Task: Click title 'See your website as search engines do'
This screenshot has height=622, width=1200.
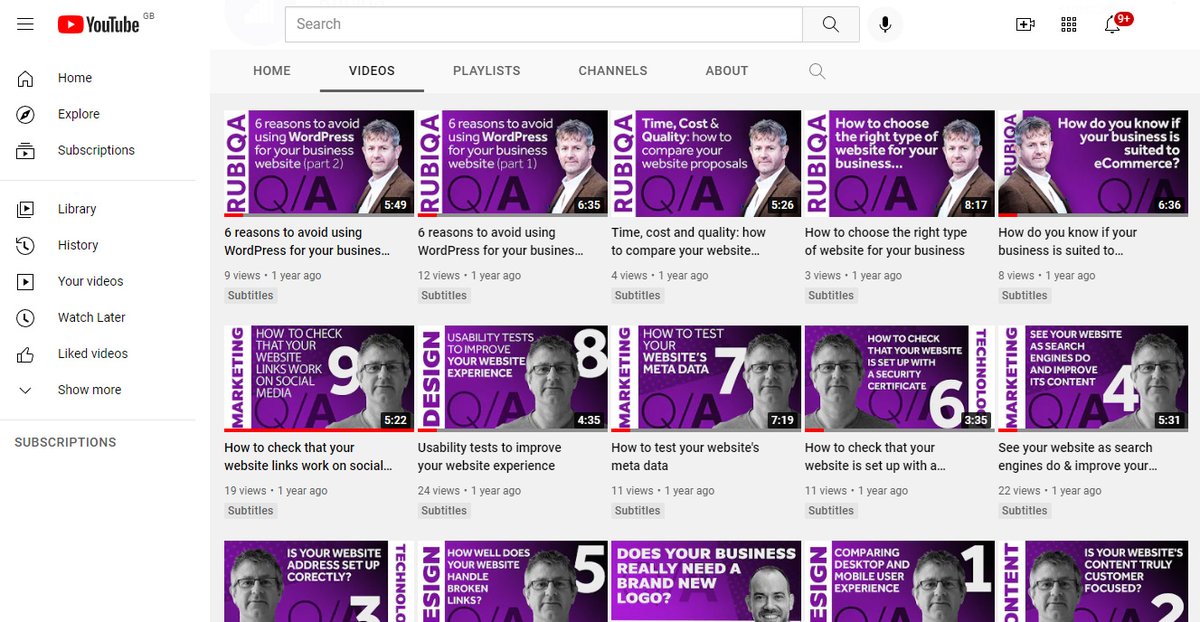Action: coord(1078,456)
